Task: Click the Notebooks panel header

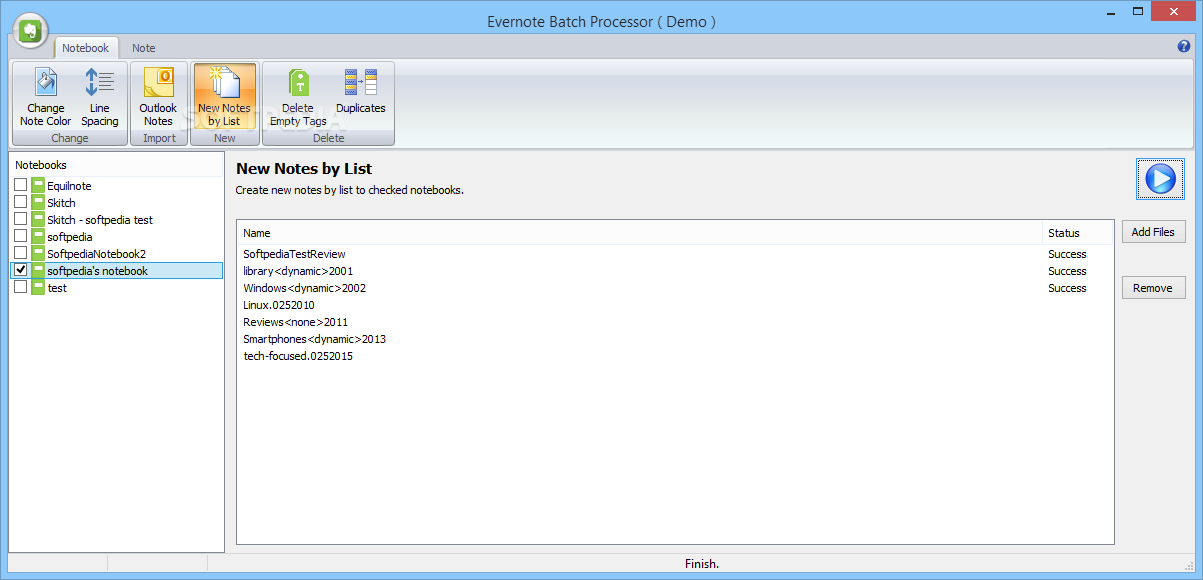Action: pyautogui.click(x=117, y=165)
